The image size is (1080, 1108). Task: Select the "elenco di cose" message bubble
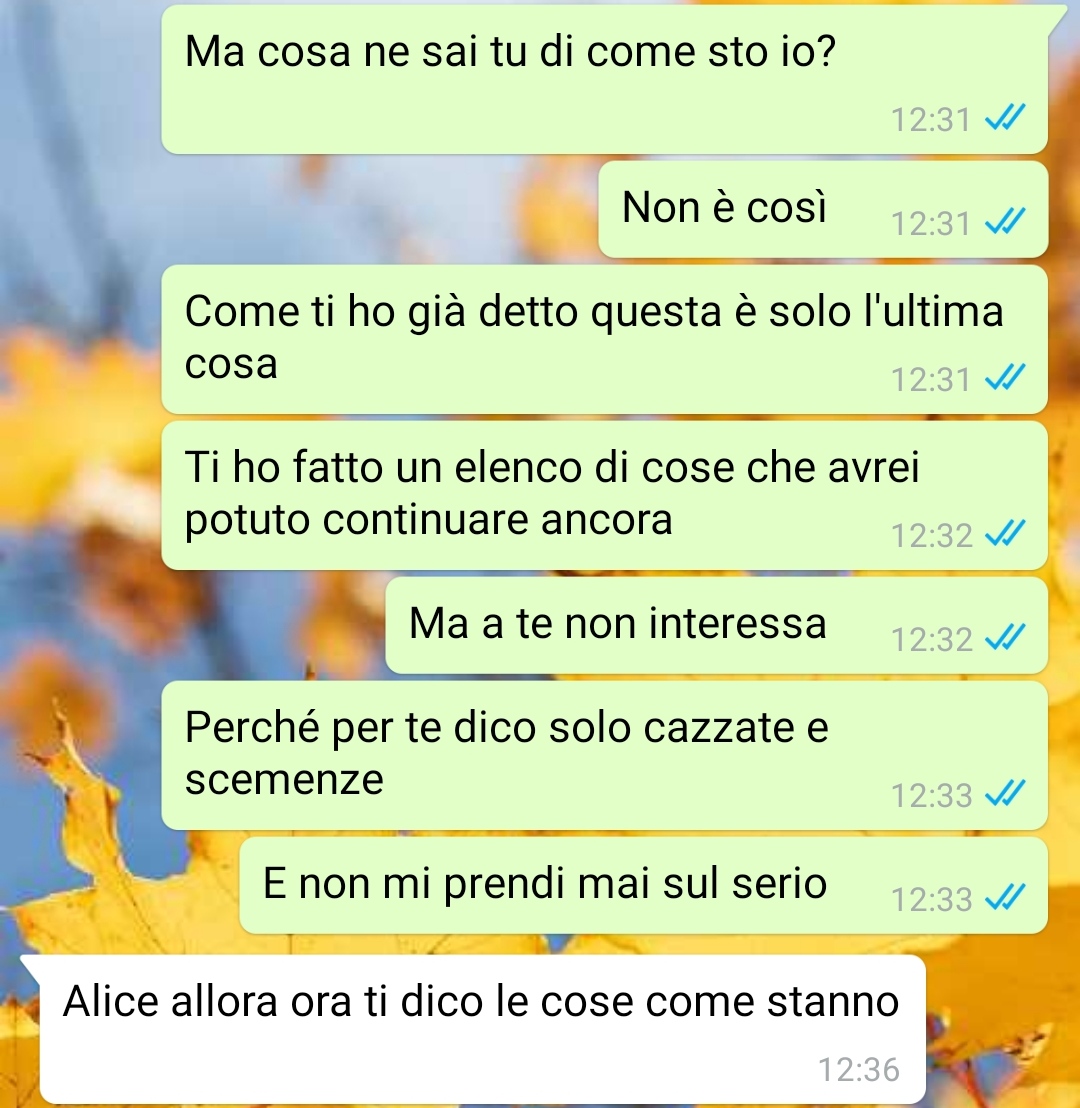click(604, 495)
